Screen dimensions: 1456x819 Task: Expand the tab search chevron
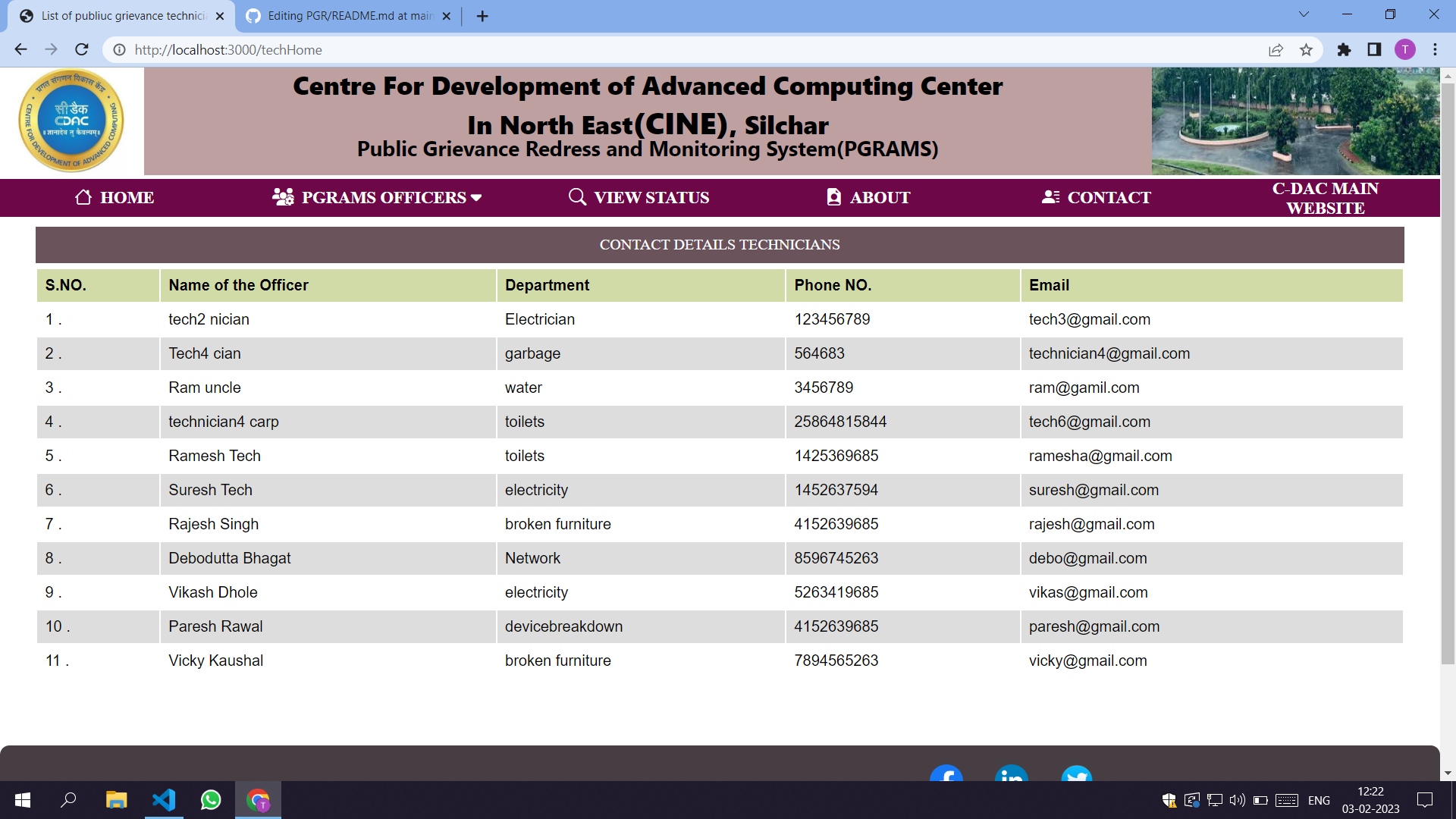point(1304,14)
